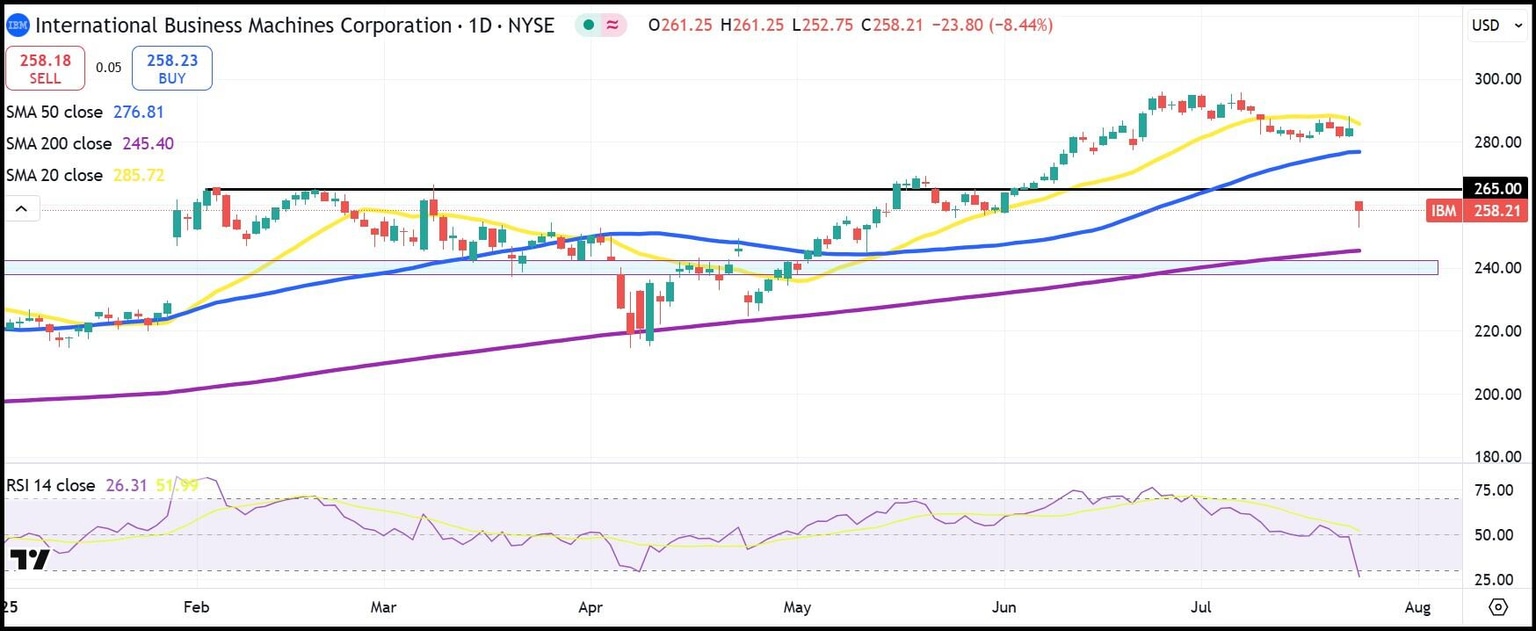Select the green dot status indicator
The image size is (1536, 631).
(x=589, y=25)
